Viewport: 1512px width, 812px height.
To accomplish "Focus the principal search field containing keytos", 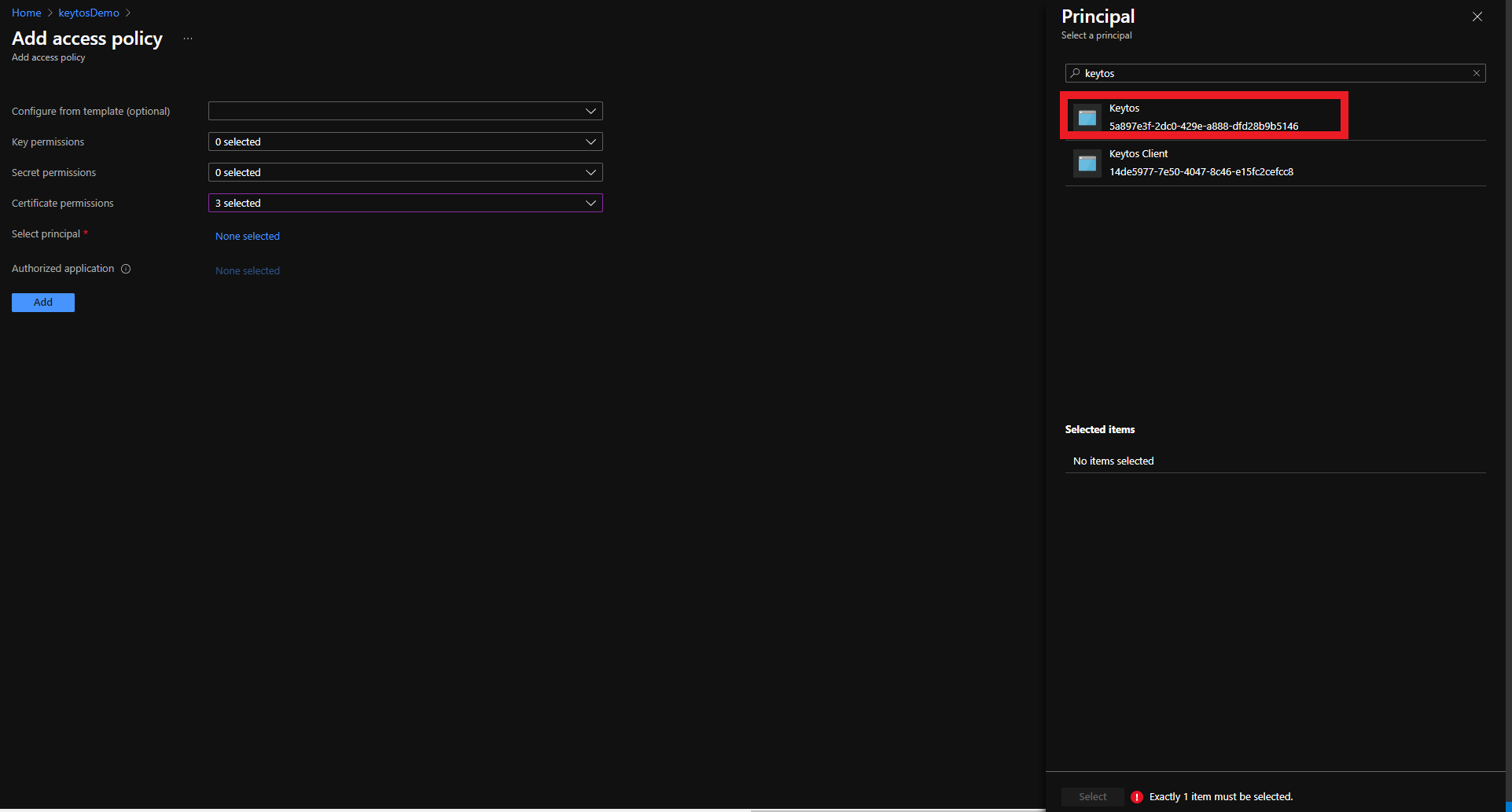I will [1275, 73].
